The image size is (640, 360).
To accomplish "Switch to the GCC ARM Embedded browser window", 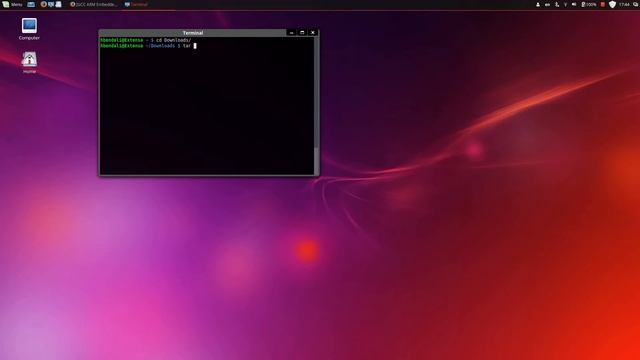I will click(94, 4).
